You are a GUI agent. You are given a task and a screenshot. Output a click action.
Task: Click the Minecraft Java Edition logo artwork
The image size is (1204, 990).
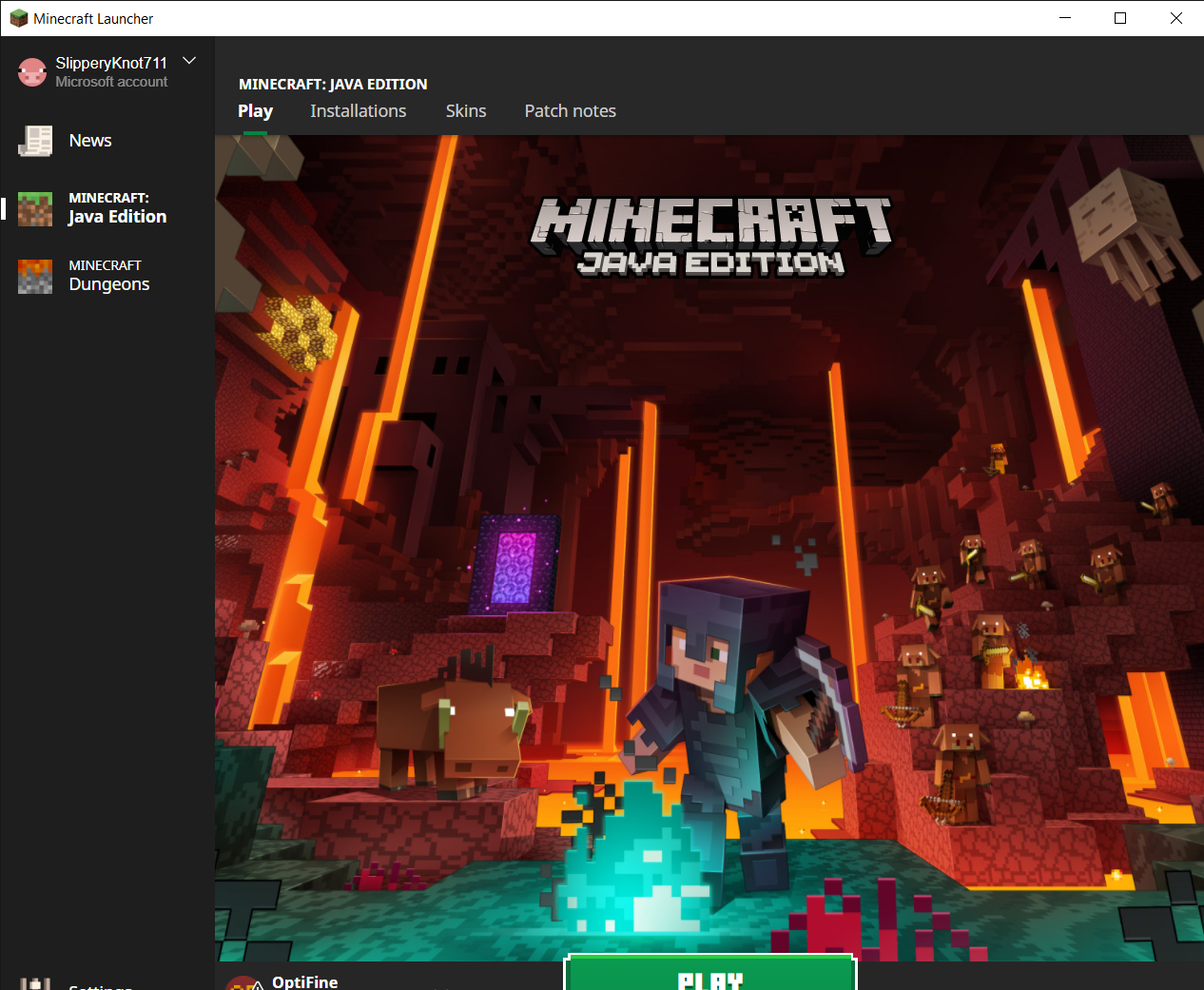point(710,236)
